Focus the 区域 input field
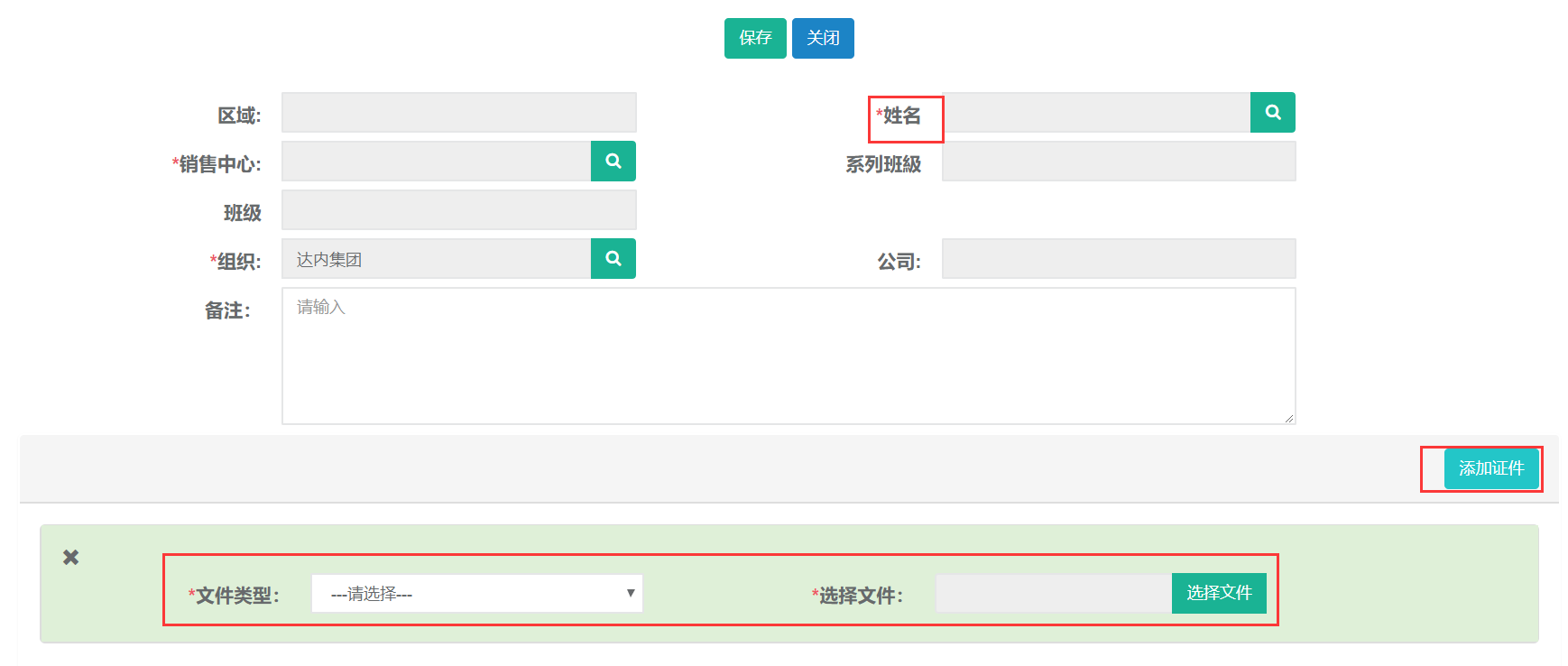 point(458,113)
